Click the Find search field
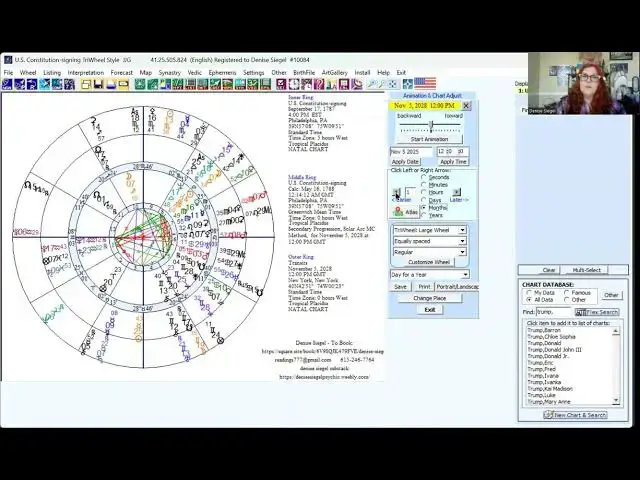The width and height of the screenshot is (640, 480). coord(553,312)
